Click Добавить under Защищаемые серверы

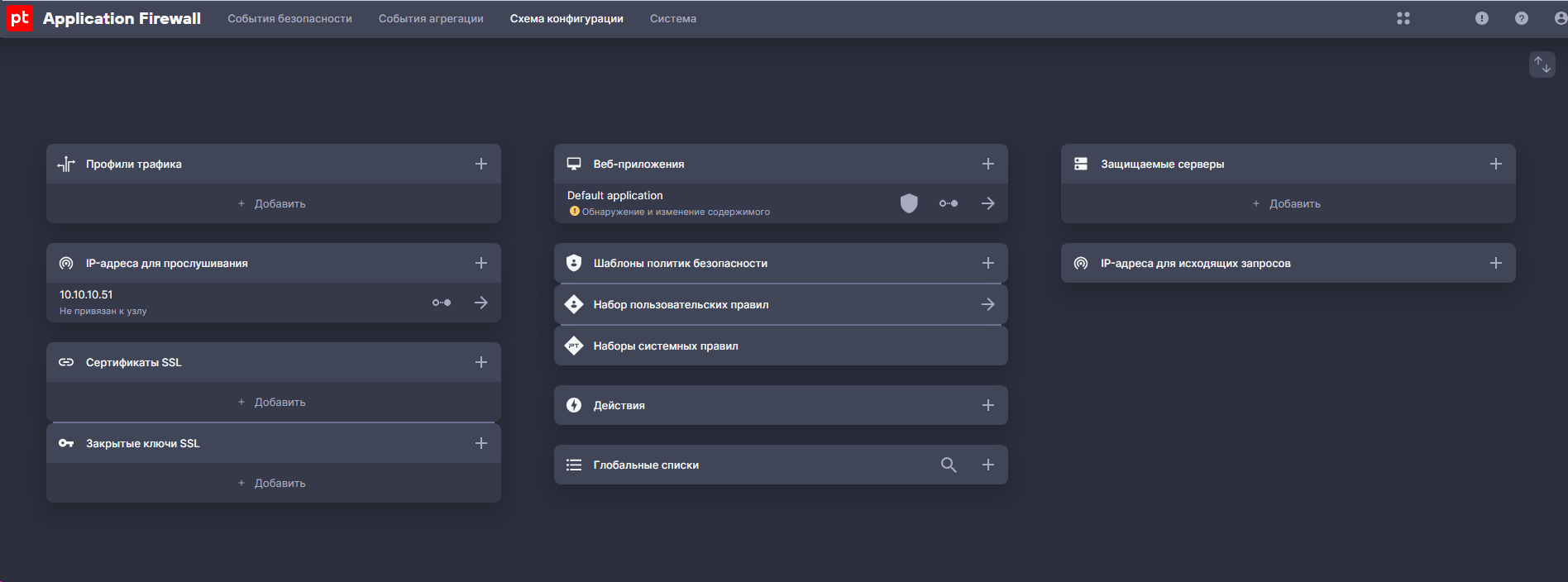(1288, 203)
